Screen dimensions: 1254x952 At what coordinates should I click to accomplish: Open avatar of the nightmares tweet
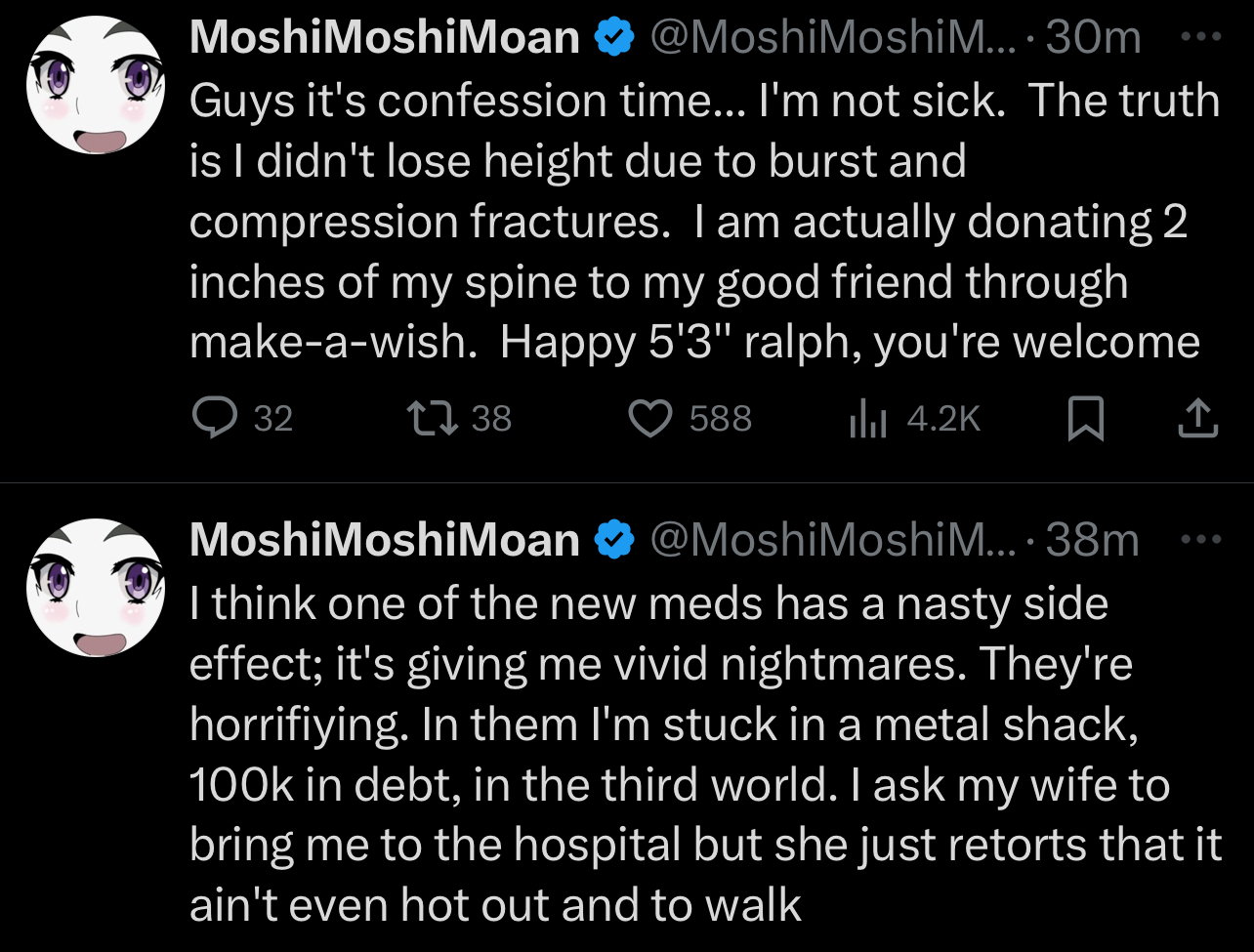[93, 587]
